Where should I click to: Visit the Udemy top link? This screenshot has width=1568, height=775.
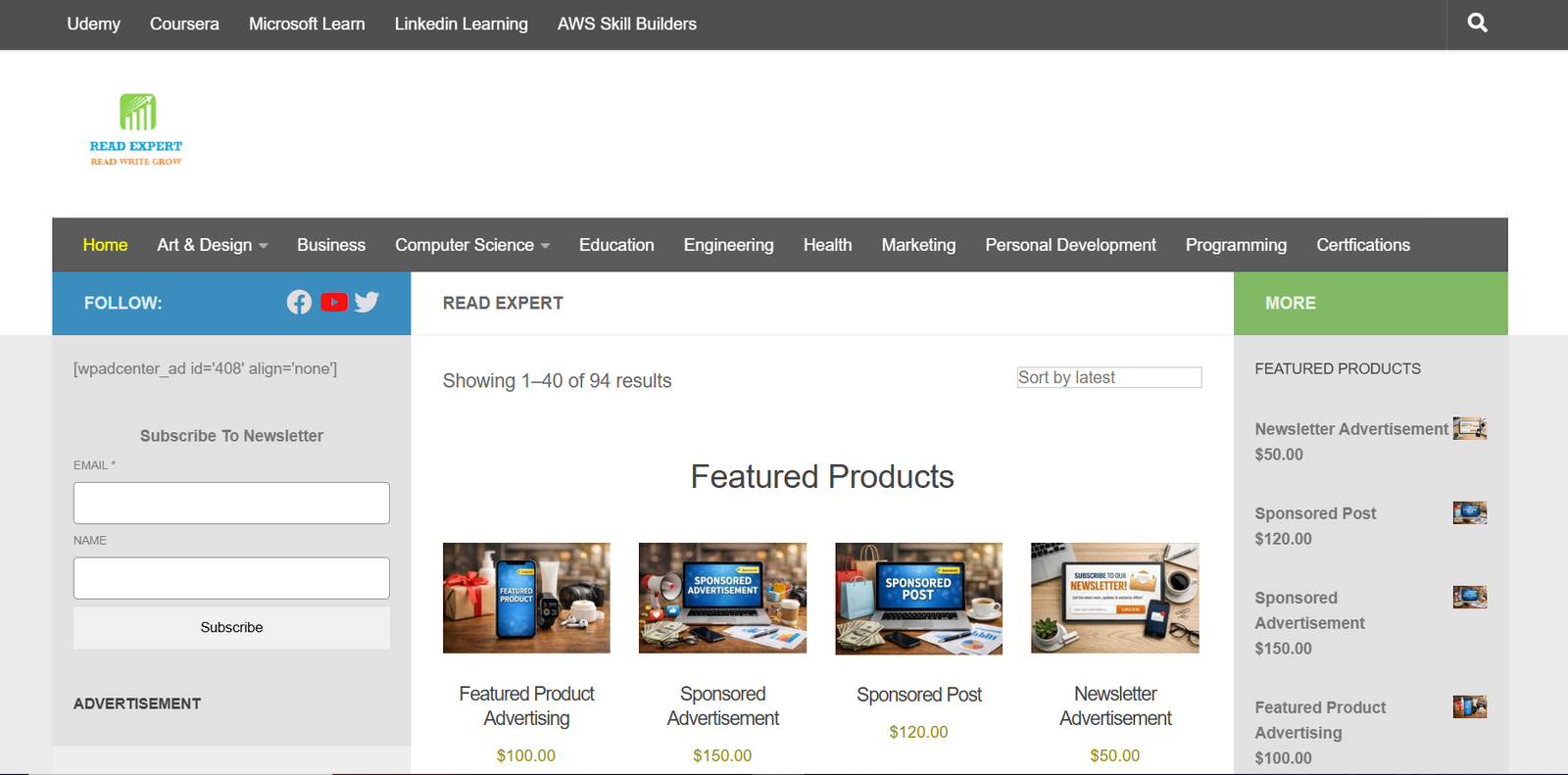click(x=93, y=24)
